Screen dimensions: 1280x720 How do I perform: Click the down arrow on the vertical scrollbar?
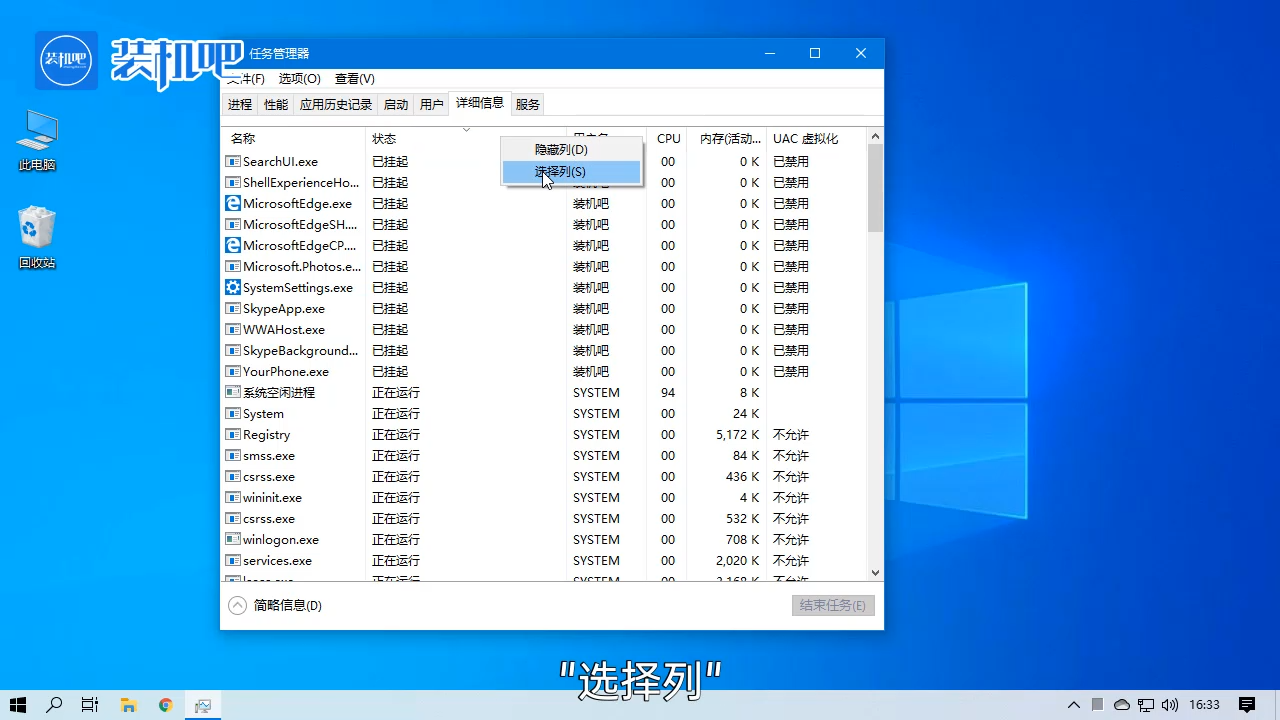point(875,572)
